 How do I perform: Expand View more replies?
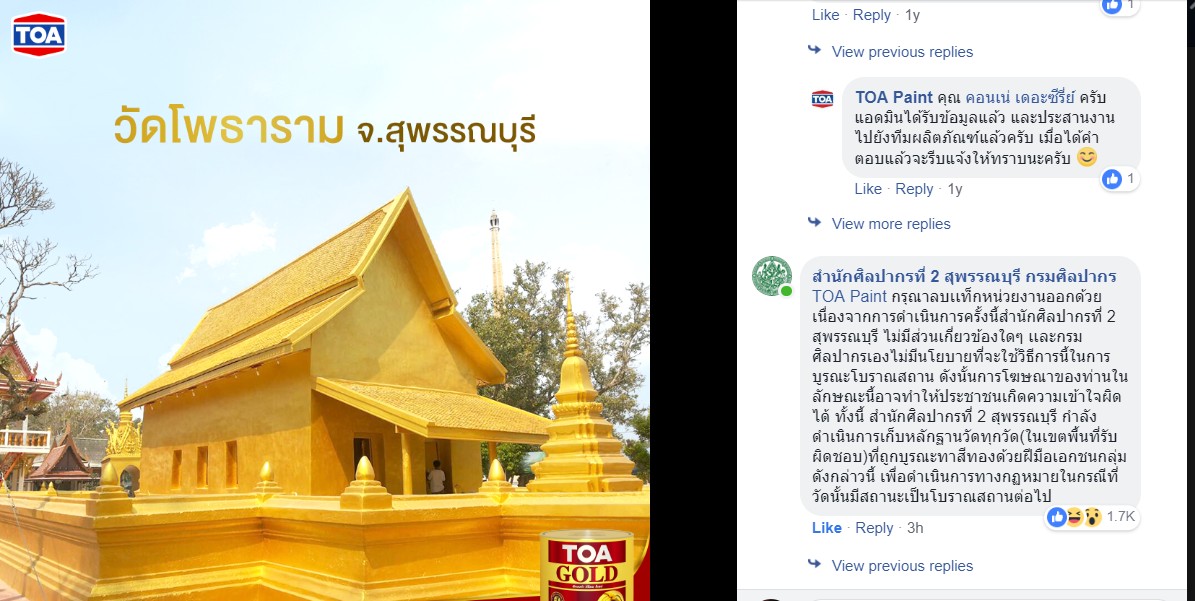[x=891, y=224]
